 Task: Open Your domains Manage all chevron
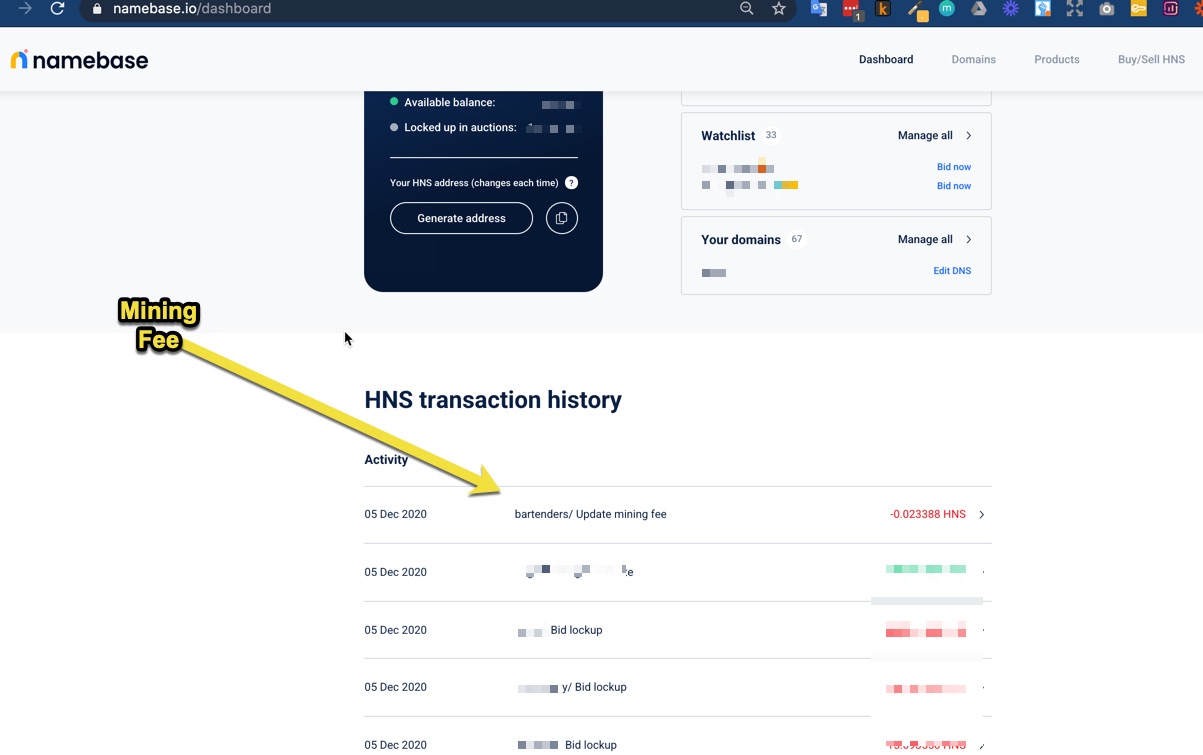[x=968, y=240]
